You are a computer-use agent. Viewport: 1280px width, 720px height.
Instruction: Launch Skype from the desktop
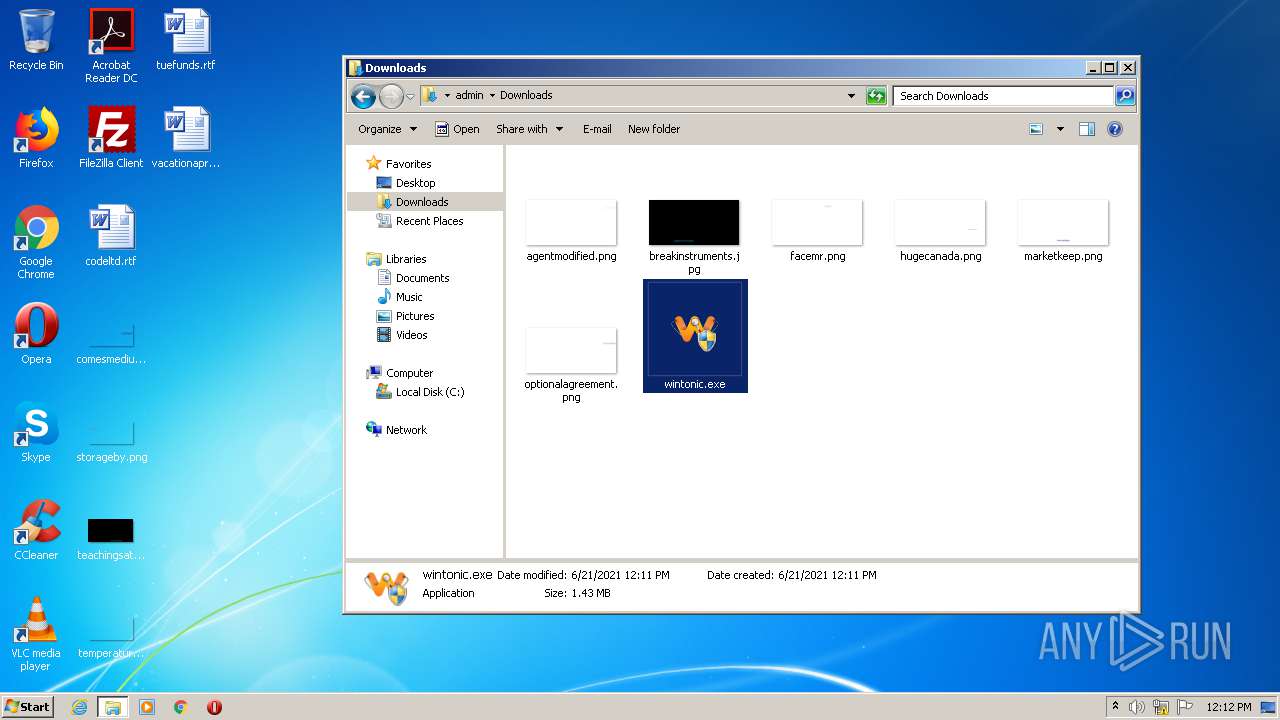[36, 432]
